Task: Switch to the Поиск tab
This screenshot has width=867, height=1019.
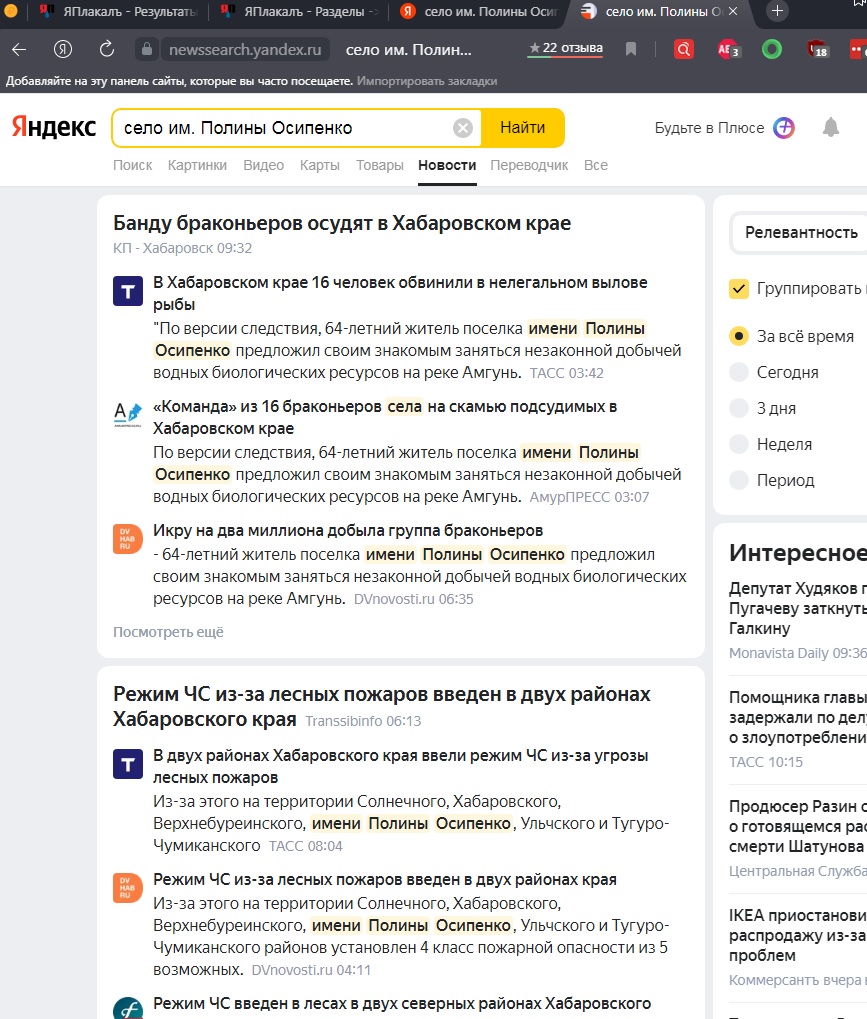Action: pos(133,165)
